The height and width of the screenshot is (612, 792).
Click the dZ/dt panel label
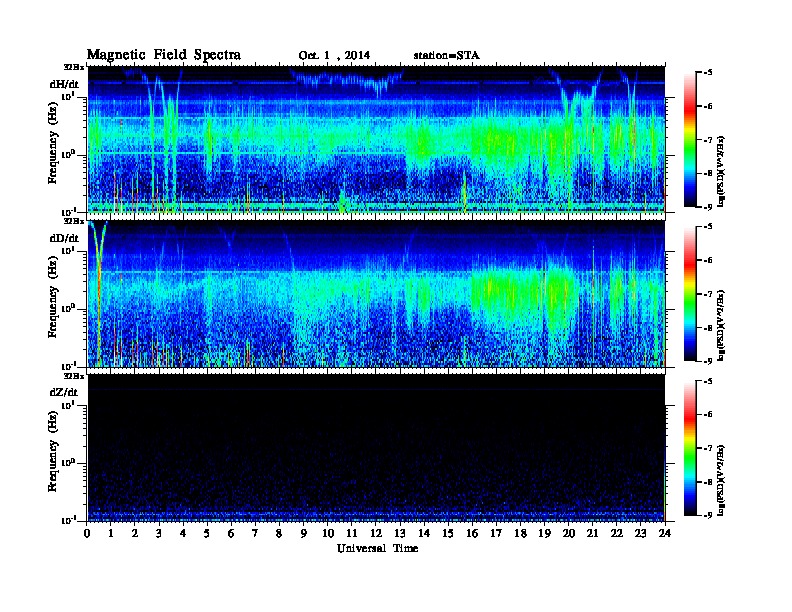[x=64, y=392]
